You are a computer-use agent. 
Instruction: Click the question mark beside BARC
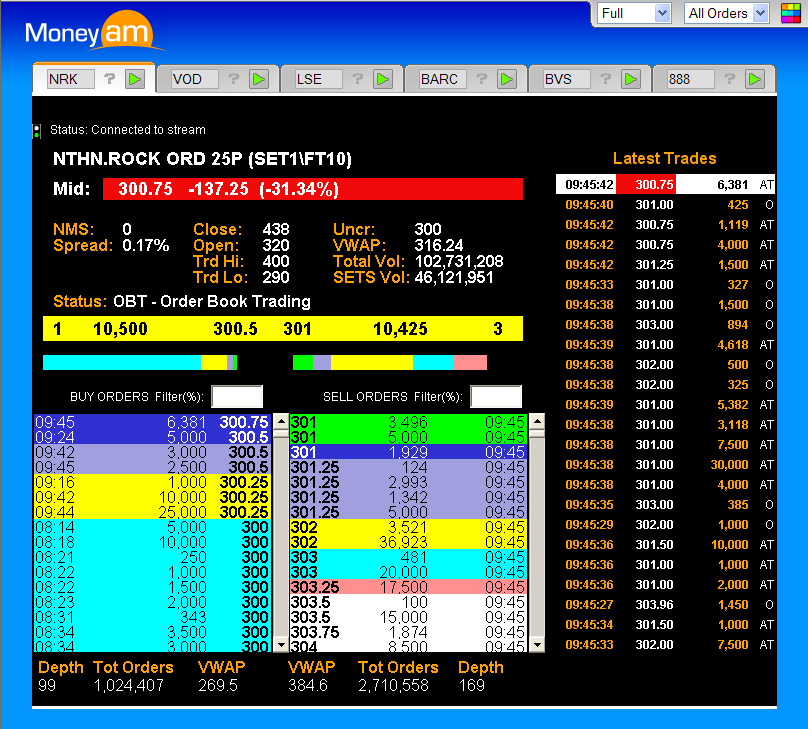(x=482, y=79)
